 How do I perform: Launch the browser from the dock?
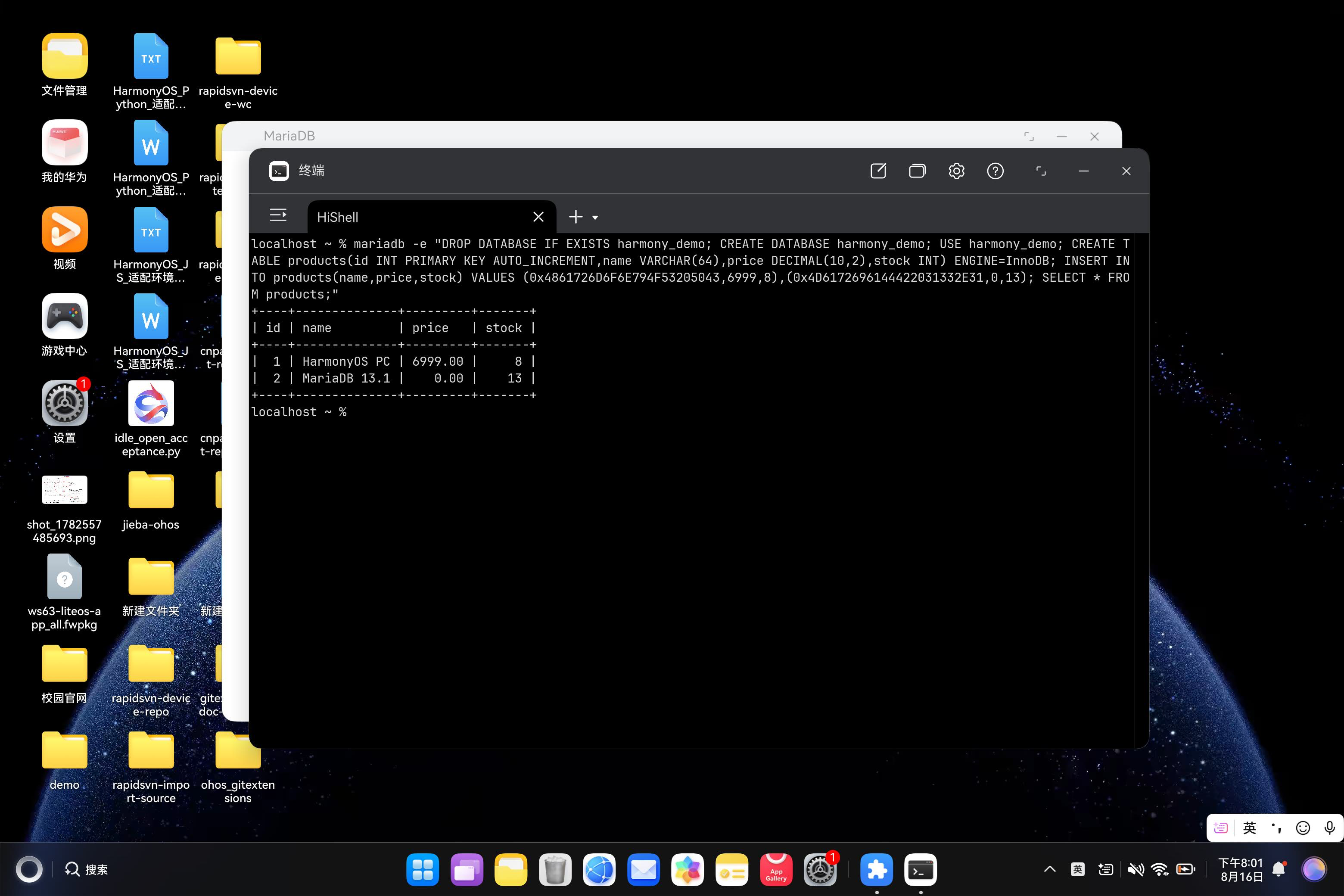(x=599, y=870)
